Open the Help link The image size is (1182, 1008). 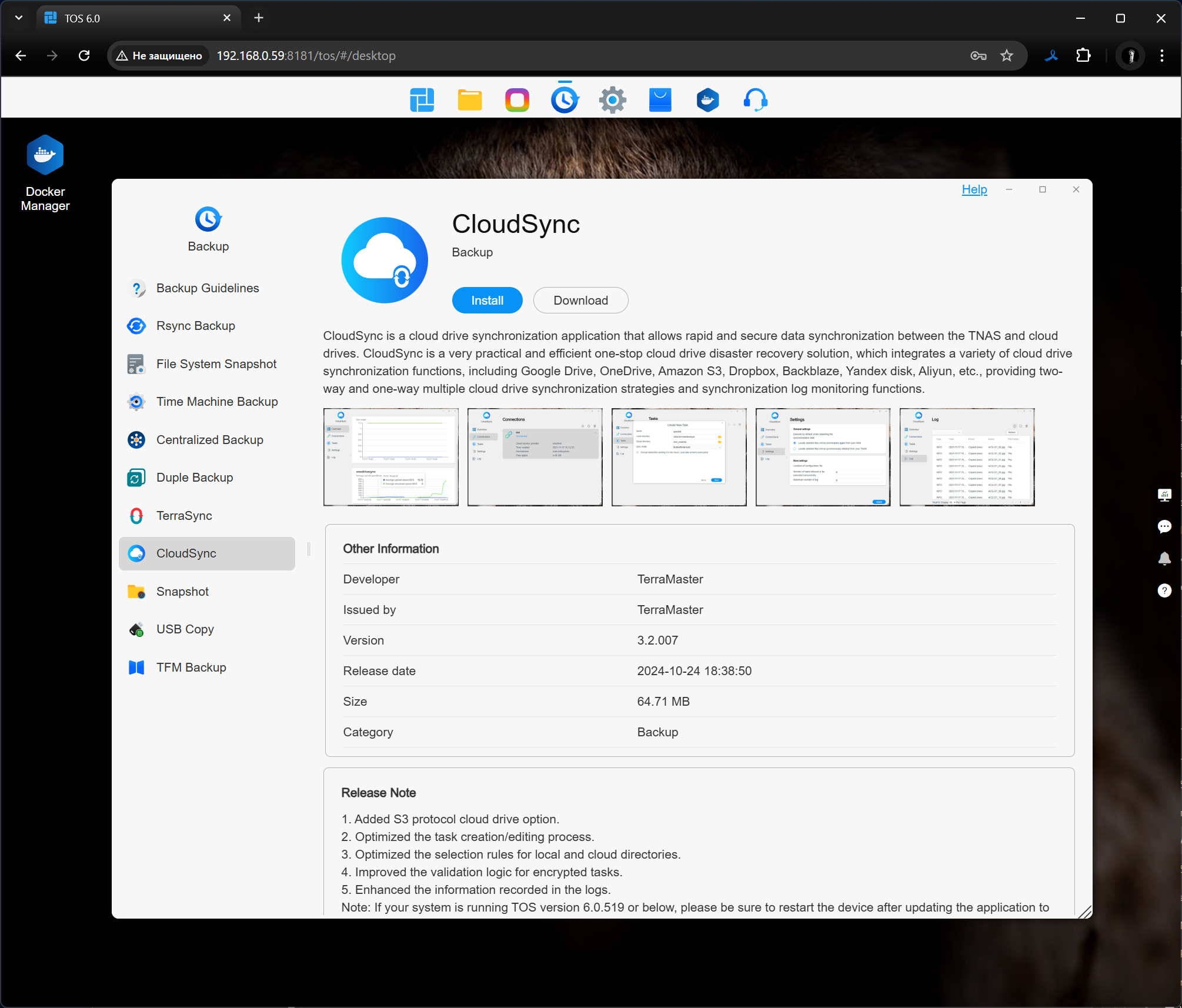click(974, 189)
